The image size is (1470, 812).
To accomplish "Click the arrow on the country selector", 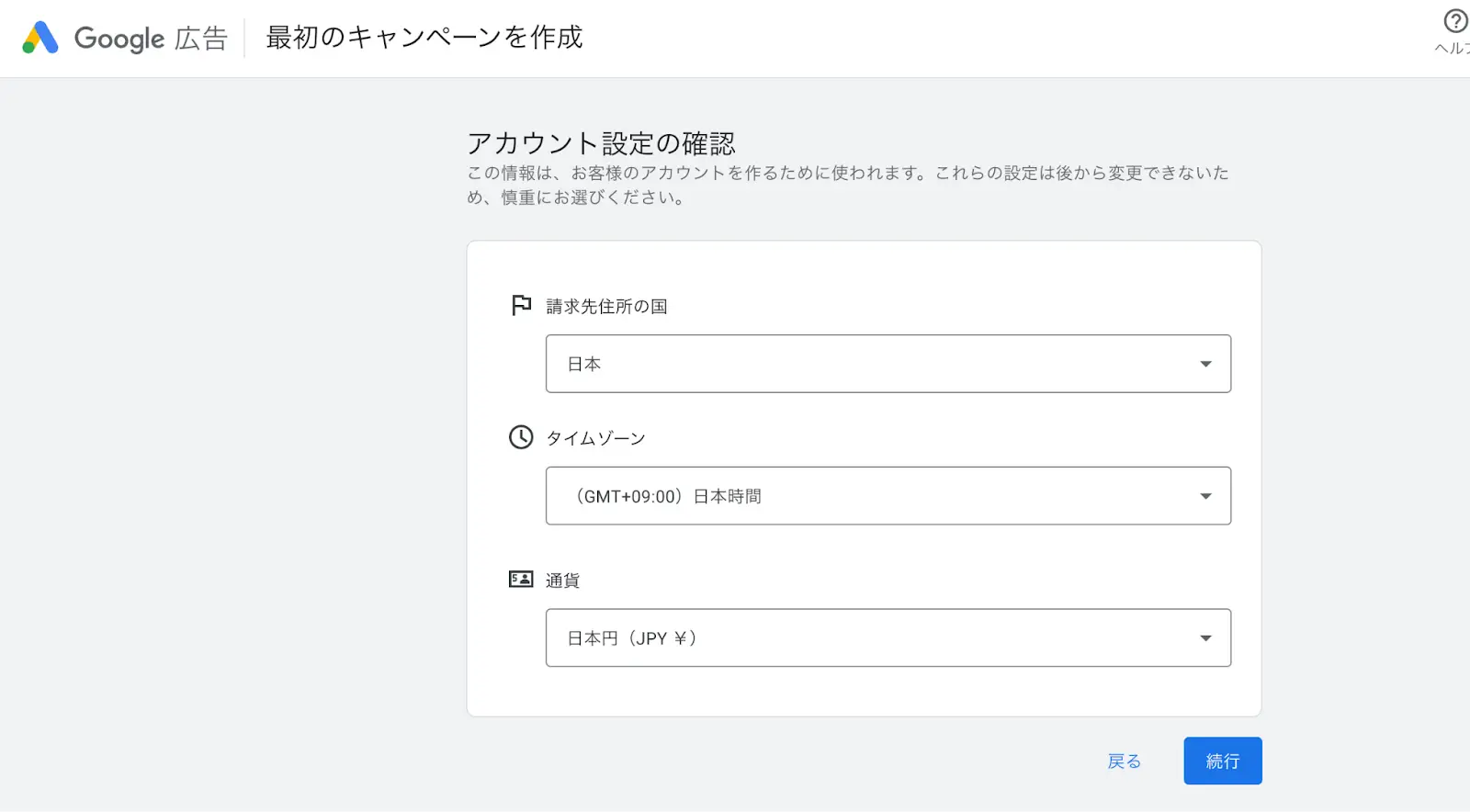I will [1205, 364].
